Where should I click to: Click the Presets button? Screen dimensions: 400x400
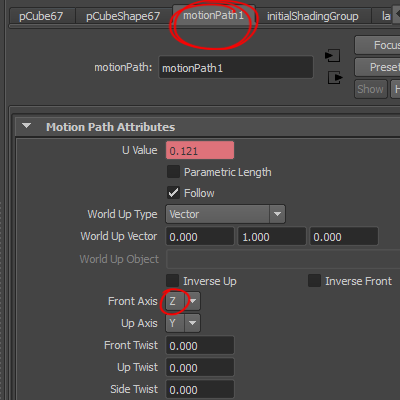tap(377, 67)
